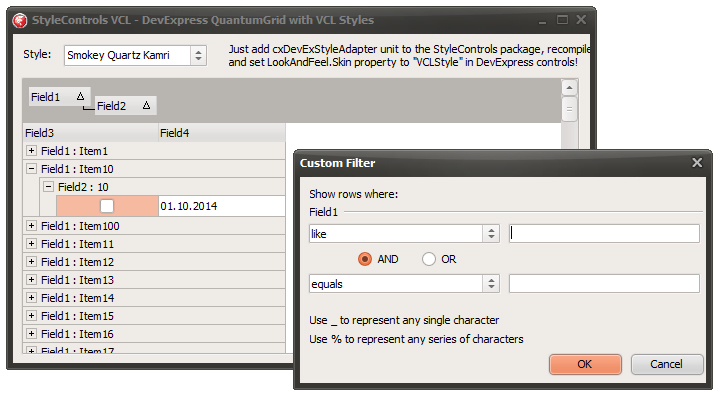Open the 'like' operator dropdown

[x=491, y=234]
